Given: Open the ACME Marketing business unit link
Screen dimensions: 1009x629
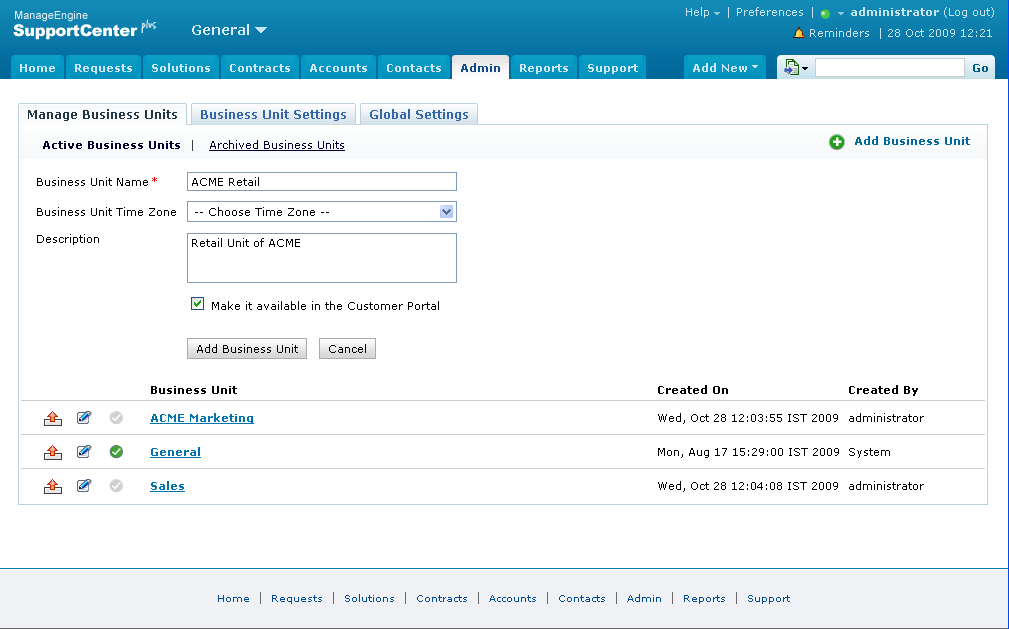Looking at the screenshot, I should click(202, 418).
